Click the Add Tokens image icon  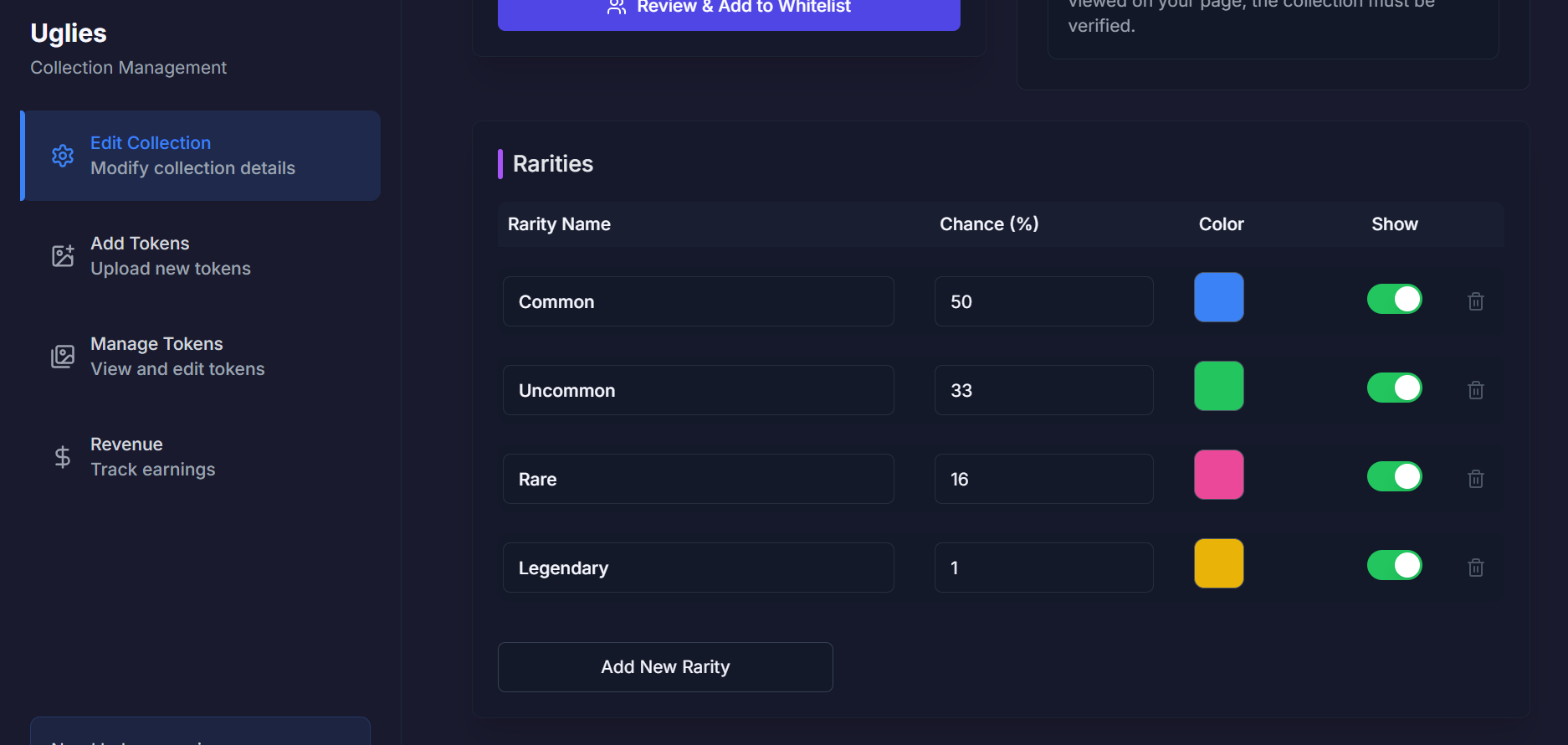point(63,256)
